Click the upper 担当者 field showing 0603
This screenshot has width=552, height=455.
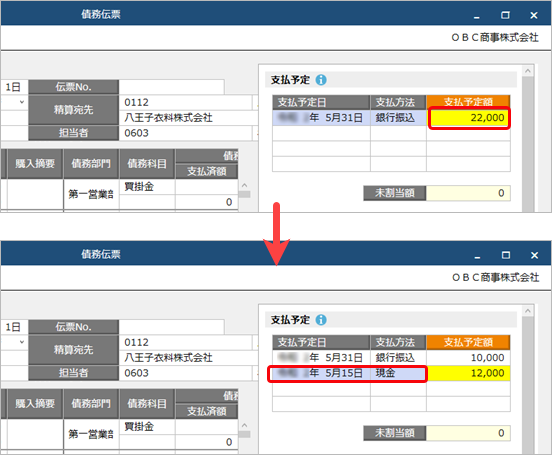[186, 133]
